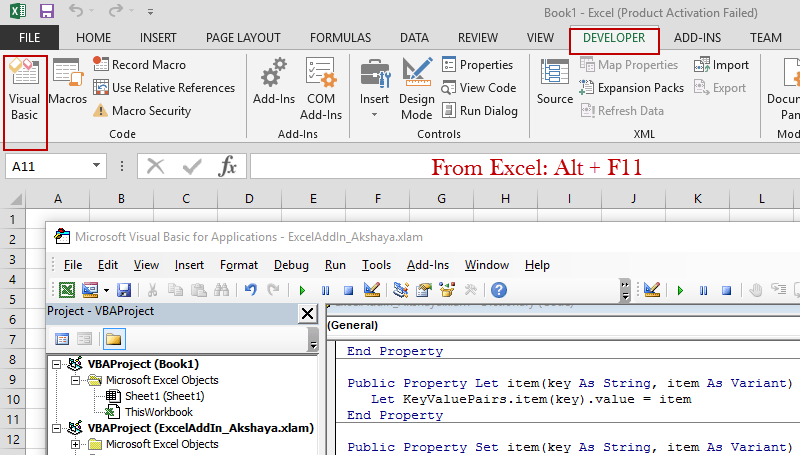Viewport: 800px width, 455px height.
Task: Click the Insert Function fx button
Action: 227,166
